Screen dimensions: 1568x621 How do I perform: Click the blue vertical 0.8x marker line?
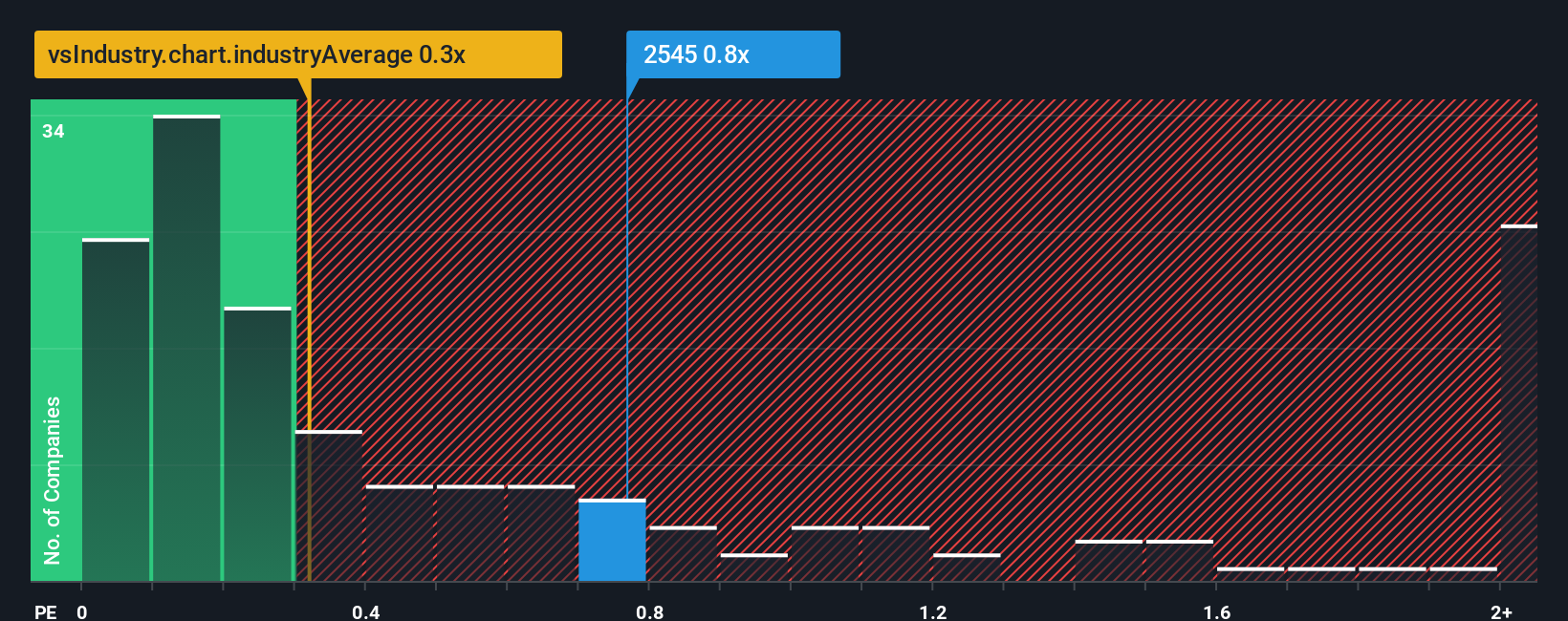click(x=627, y=289)
